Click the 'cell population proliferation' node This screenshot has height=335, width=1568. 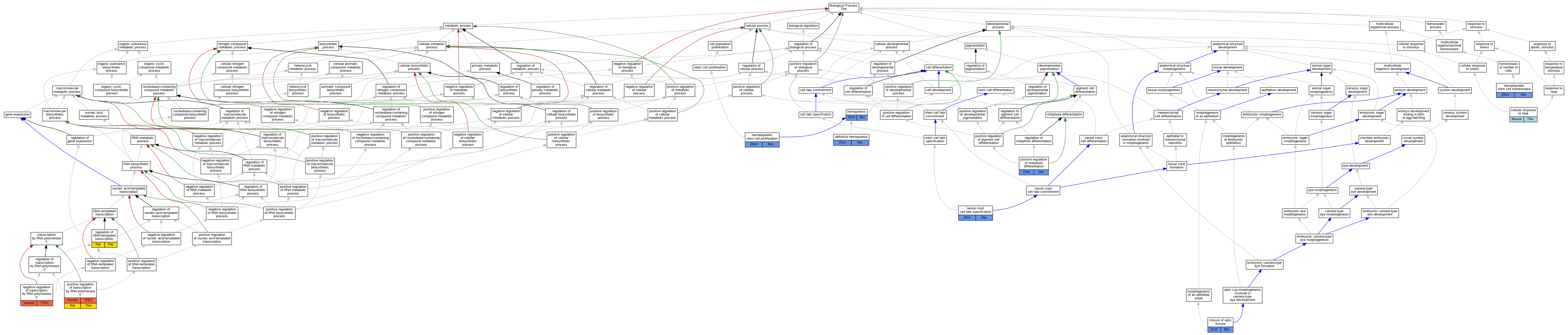click(720, 46)
